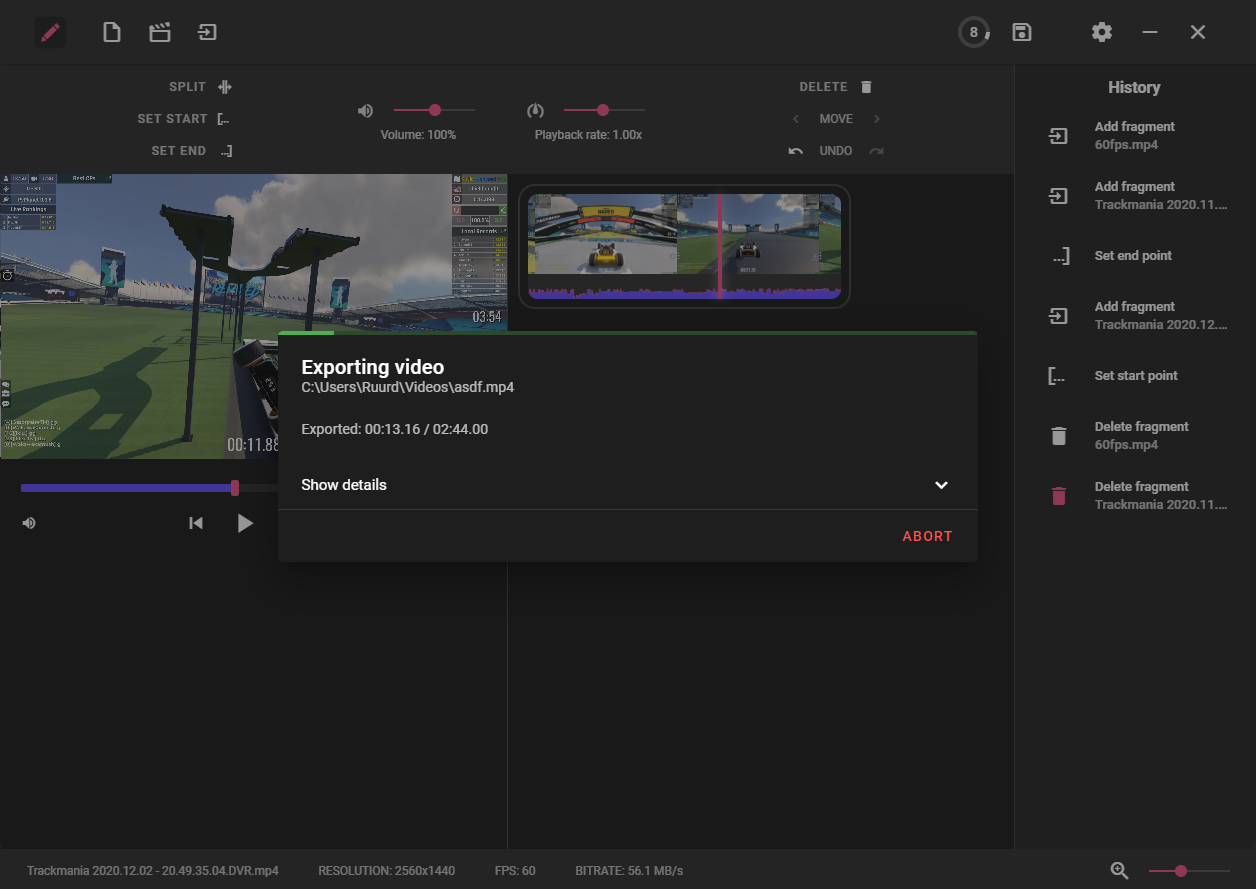1256x889 pixels.
Task: Click the playback rate speedometer icon
Action: click(536, 110)
